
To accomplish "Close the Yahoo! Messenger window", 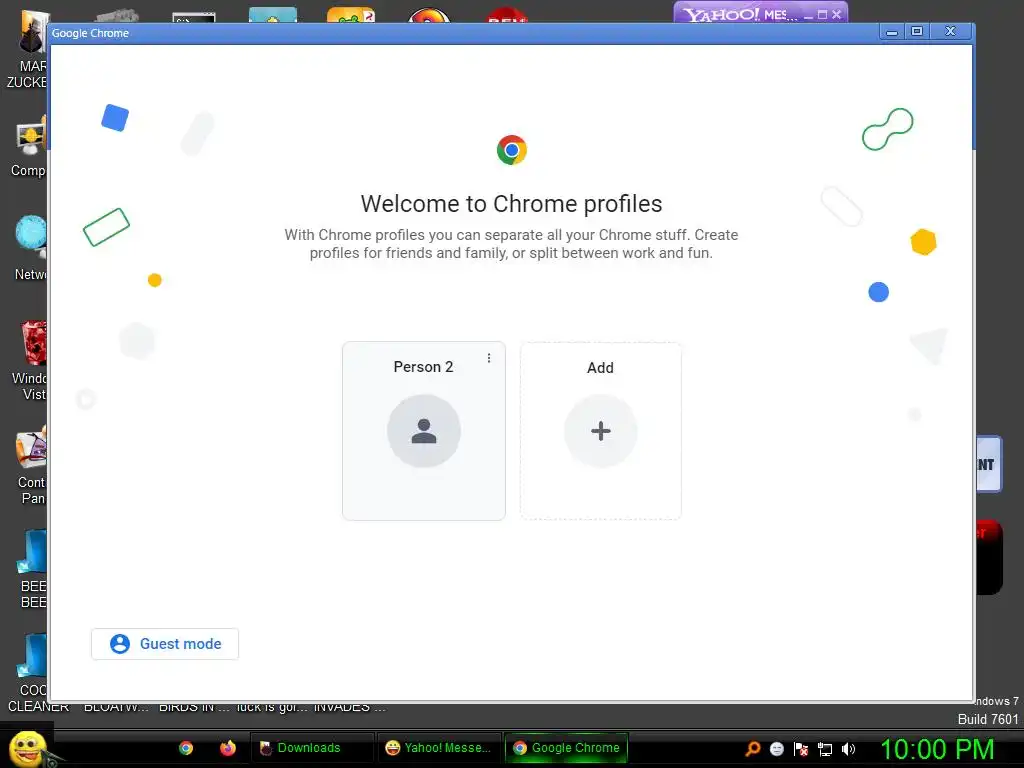I will click(837, 14).
